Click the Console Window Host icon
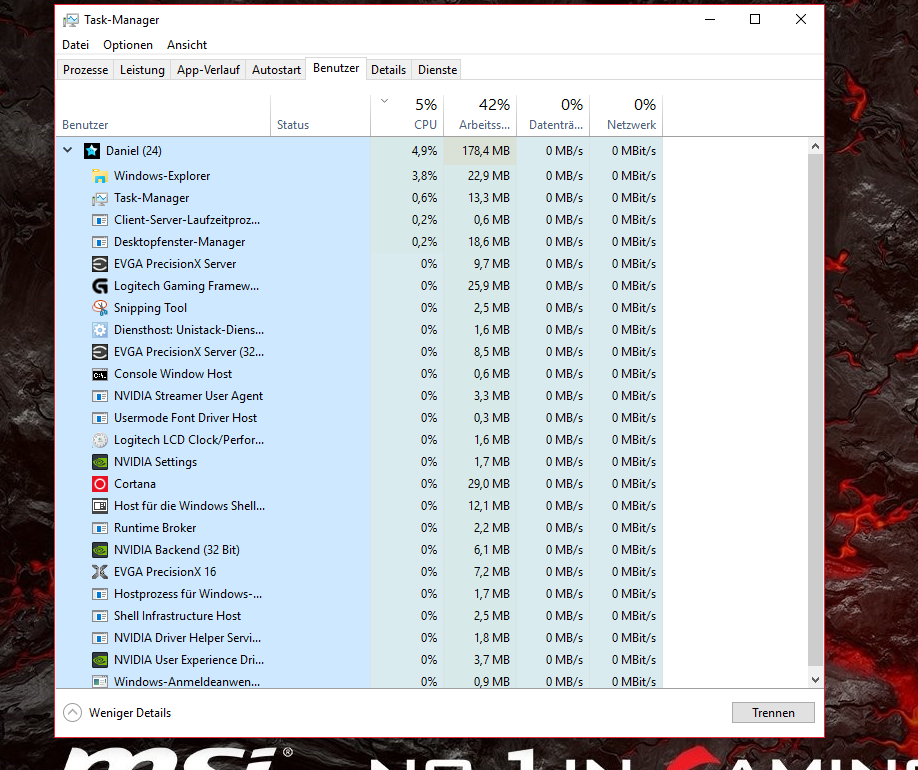Image resolution: width=918 pixels, height=770 pixels. [x=100, y=374]
